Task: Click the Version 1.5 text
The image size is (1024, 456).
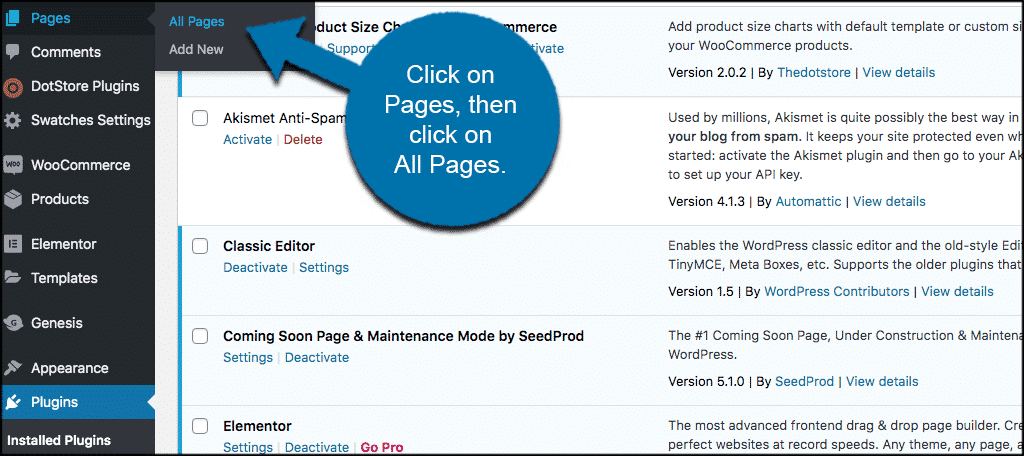Action: tap(701, 291)
